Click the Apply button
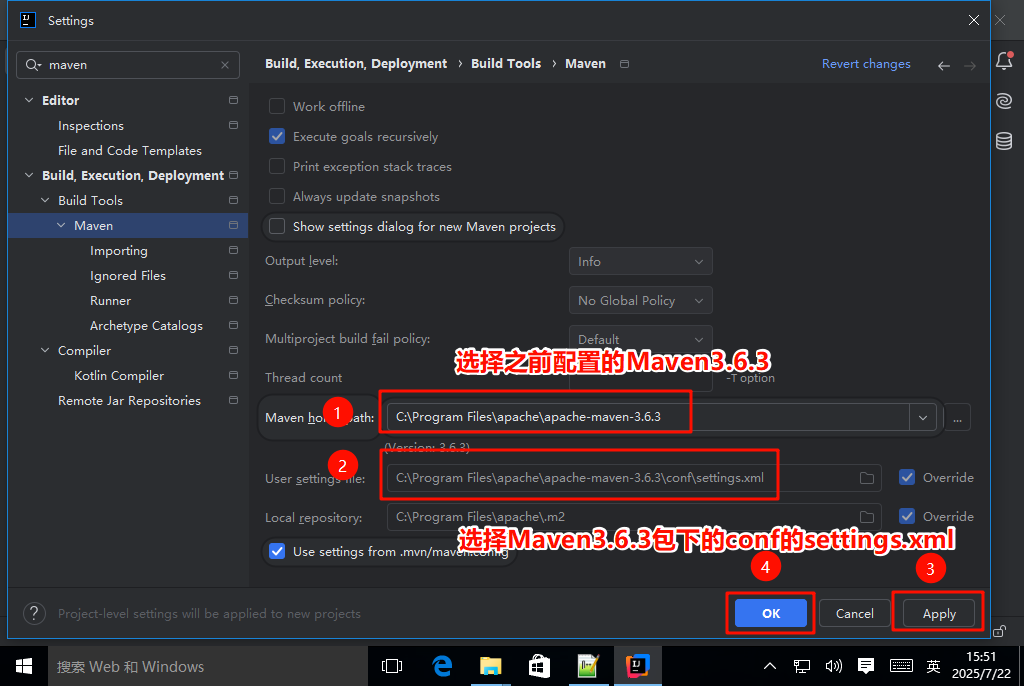The height and width of the screenshot is (686, 1024). (x=939, y=613)
